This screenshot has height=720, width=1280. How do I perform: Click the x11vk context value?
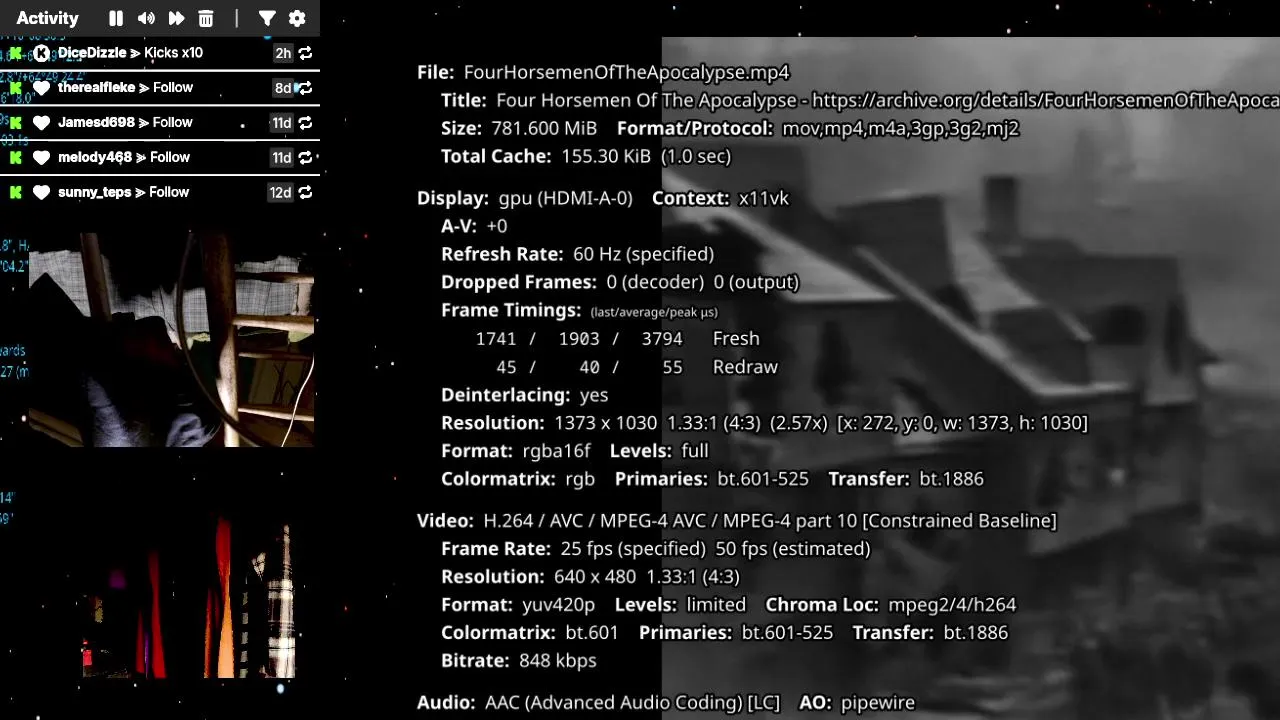click(x=764, y=198)
